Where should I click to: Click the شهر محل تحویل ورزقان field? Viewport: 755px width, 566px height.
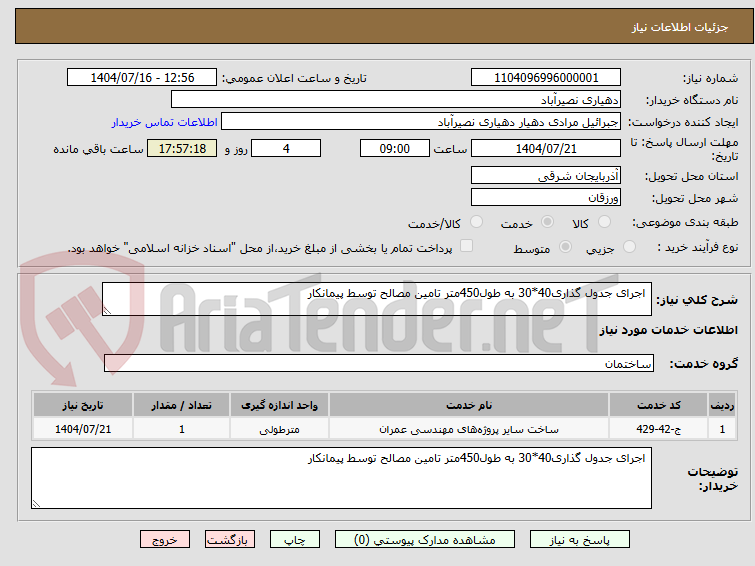[546, 197]
